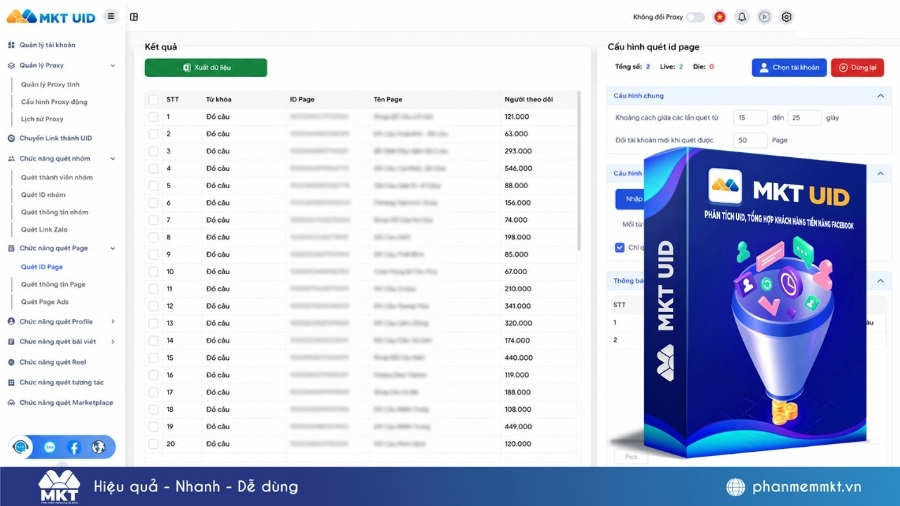Click the Chức năng quét bài viết icon

(11, 342)
